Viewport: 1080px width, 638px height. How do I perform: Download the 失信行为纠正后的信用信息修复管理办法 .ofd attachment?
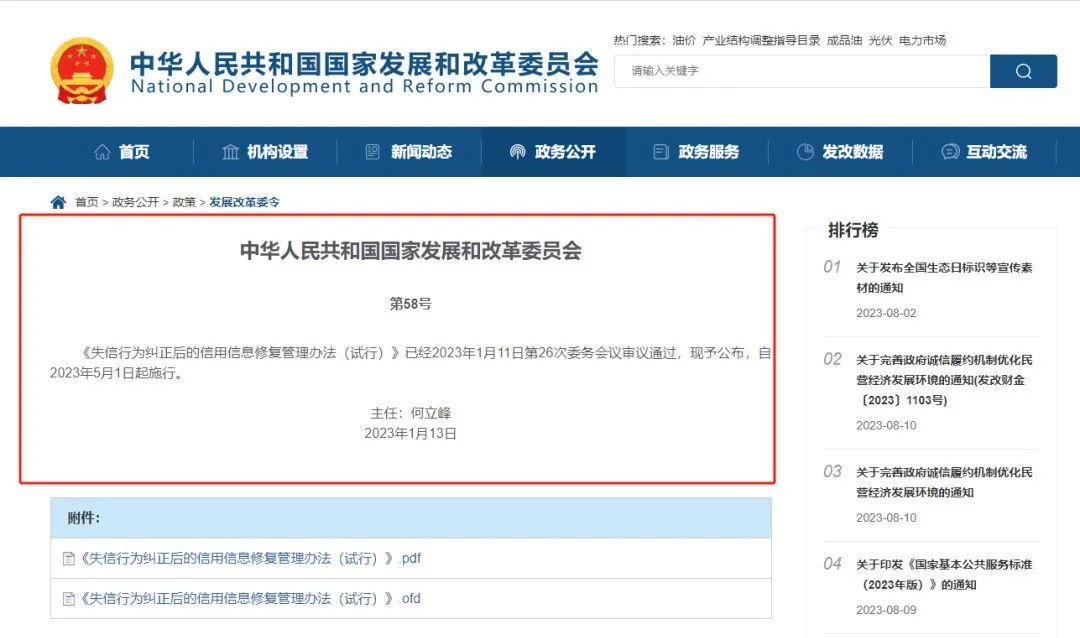250,599
